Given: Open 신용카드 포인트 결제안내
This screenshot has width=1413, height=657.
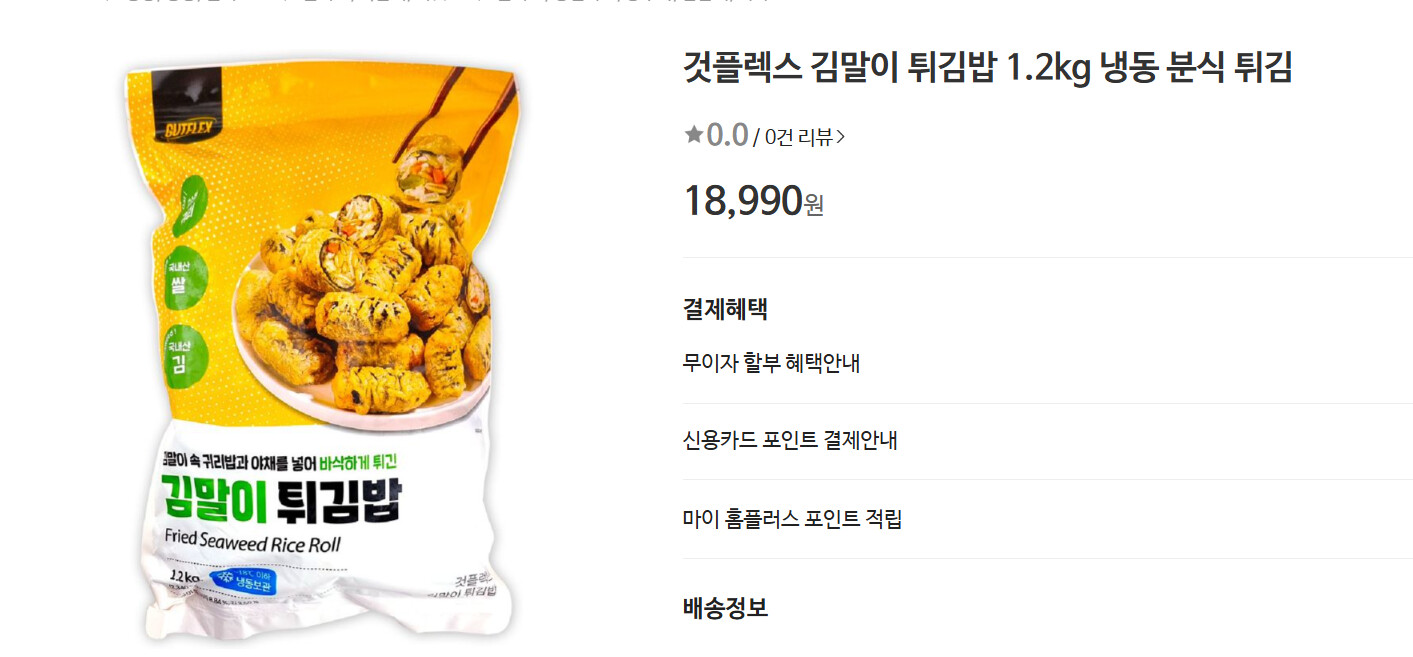Looking at the screenshot, I should pyautogui.click(x=790, y=440).
